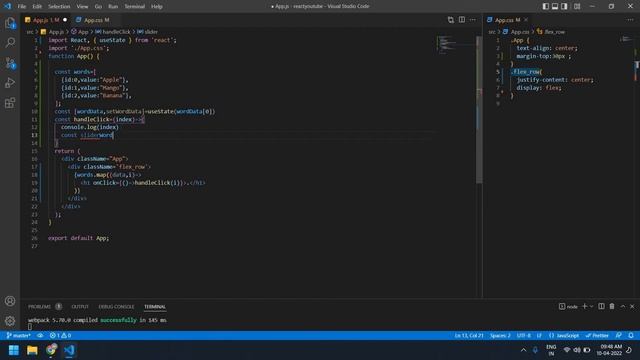Click errors and warnings count in status bar

[60, 336]
